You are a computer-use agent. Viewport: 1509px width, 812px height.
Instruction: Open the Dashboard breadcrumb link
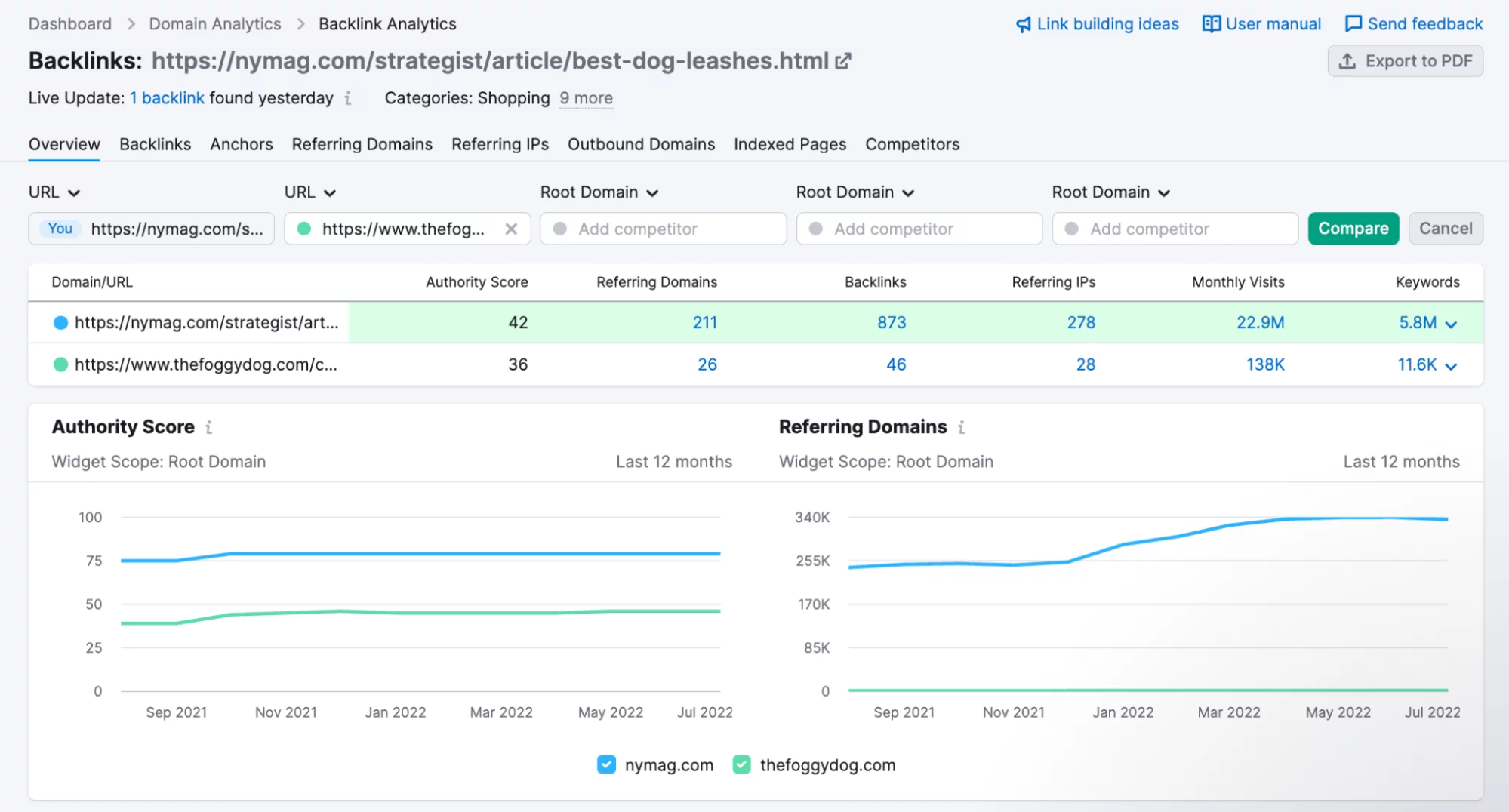point(70,24)
